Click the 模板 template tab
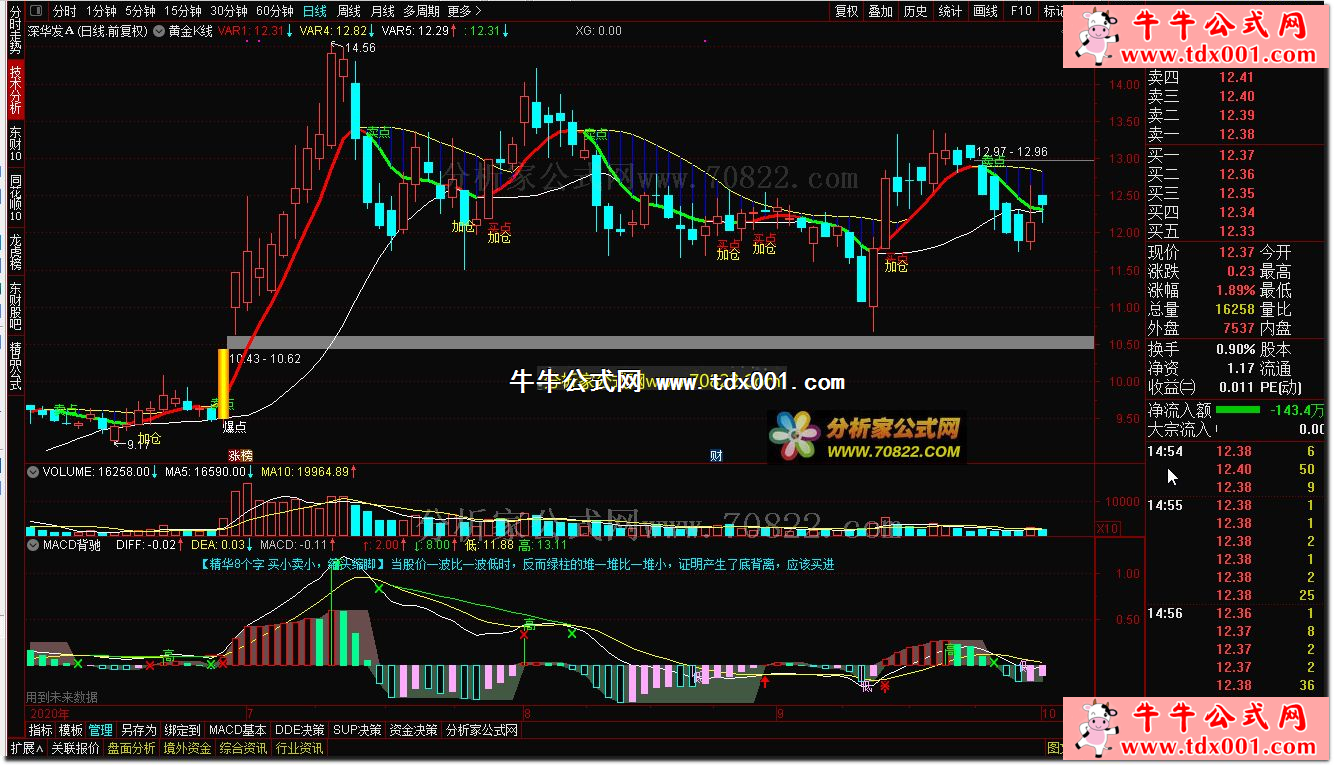This screenshot has width=1334, height=765. 71,730
